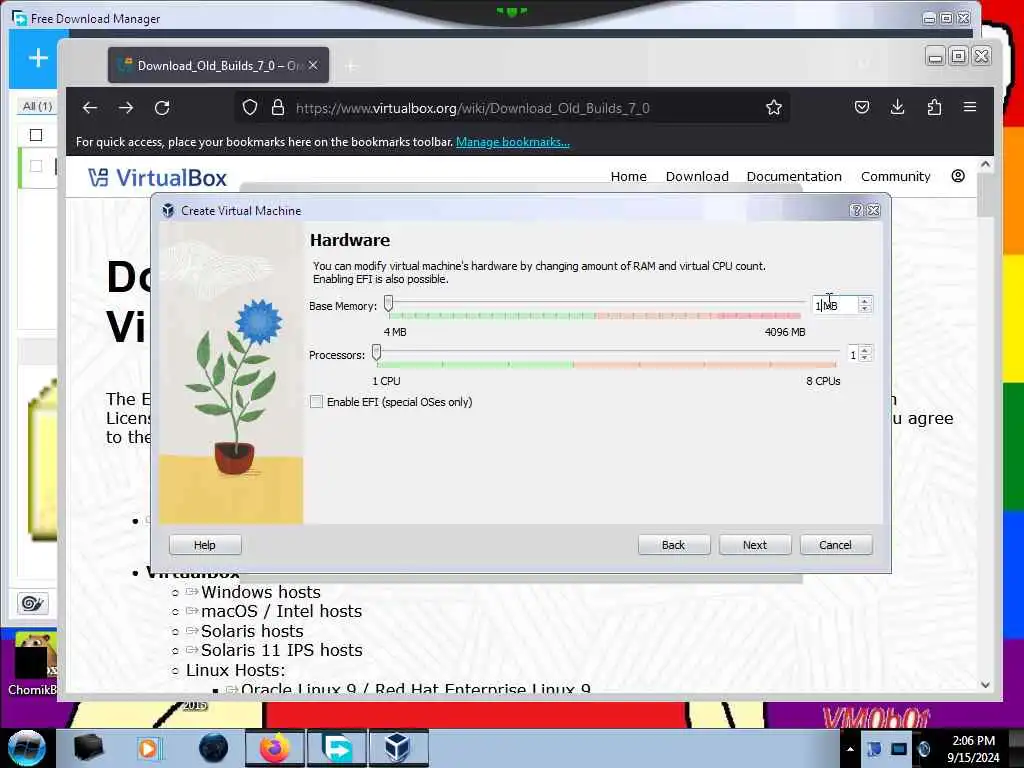Click the Help button in the dialog
Image resolution: width=1024 pixels, height=768 pixels.
[205, 545]
